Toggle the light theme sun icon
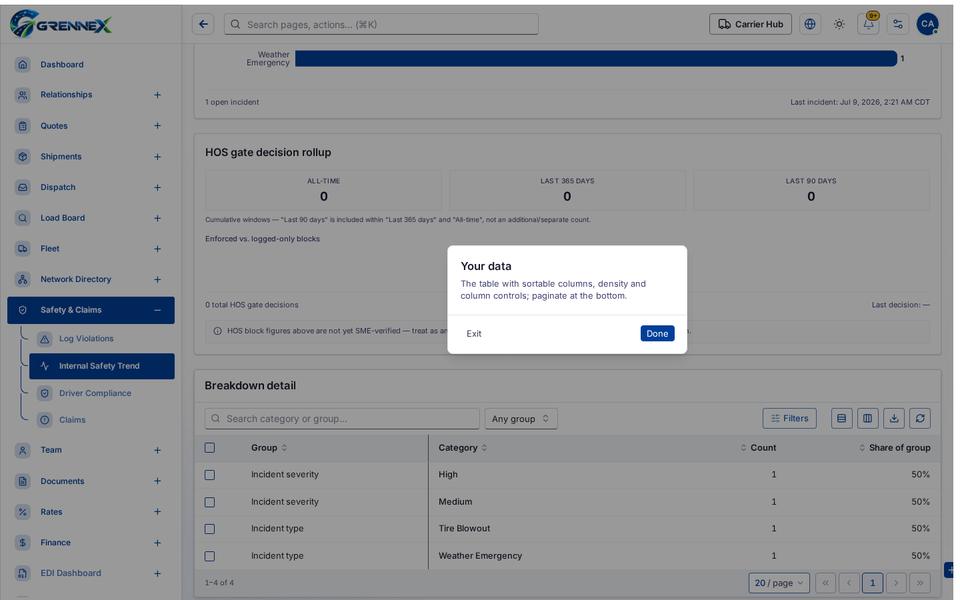Screen dimensions: 960x600 coord(839,24)
